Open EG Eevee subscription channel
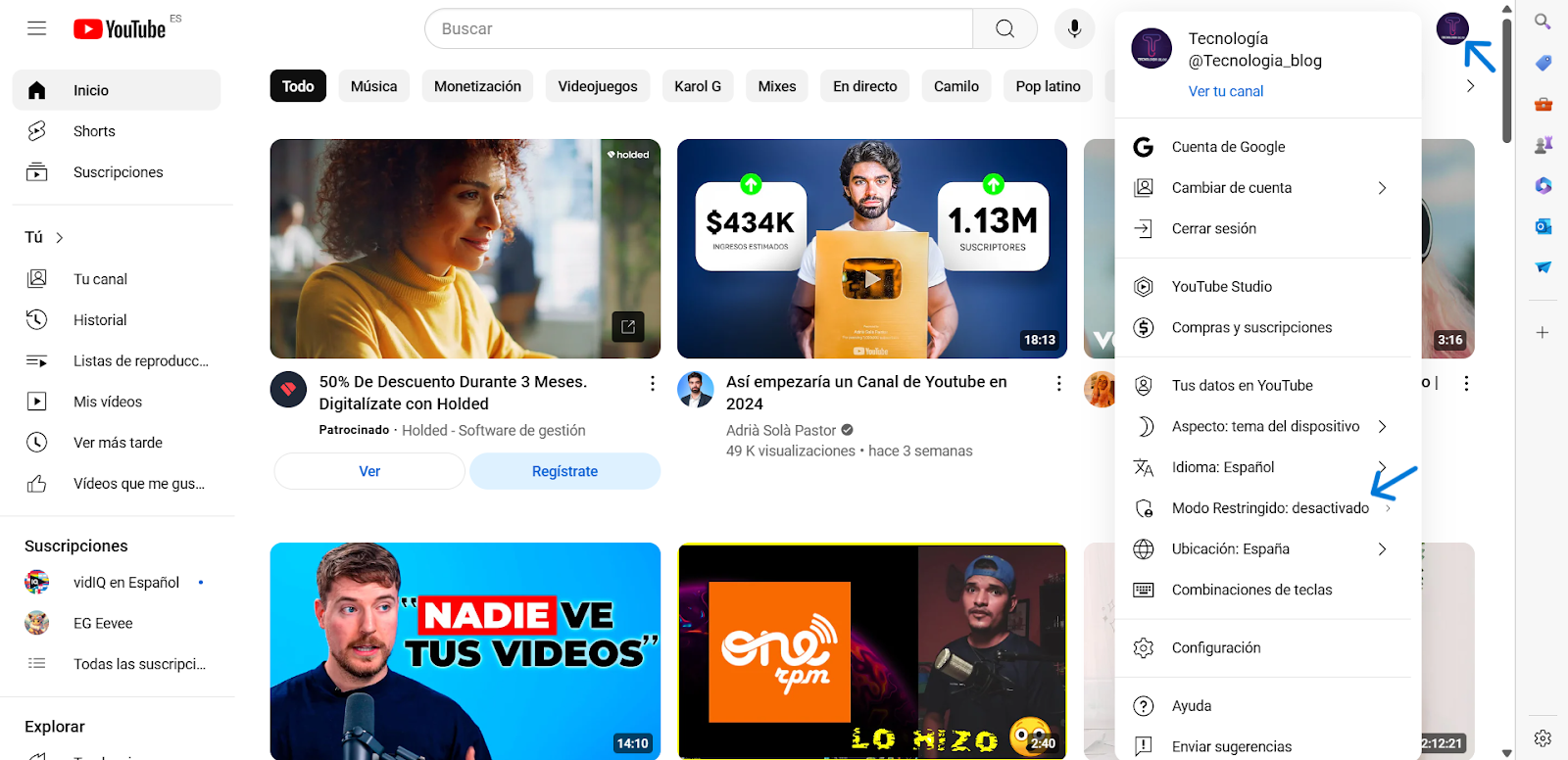 click(x=117, y=623)
